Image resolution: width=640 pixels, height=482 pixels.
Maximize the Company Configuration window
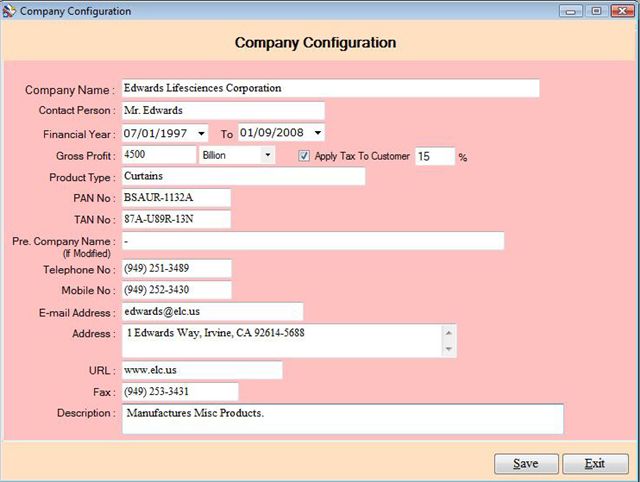(596, 11)
